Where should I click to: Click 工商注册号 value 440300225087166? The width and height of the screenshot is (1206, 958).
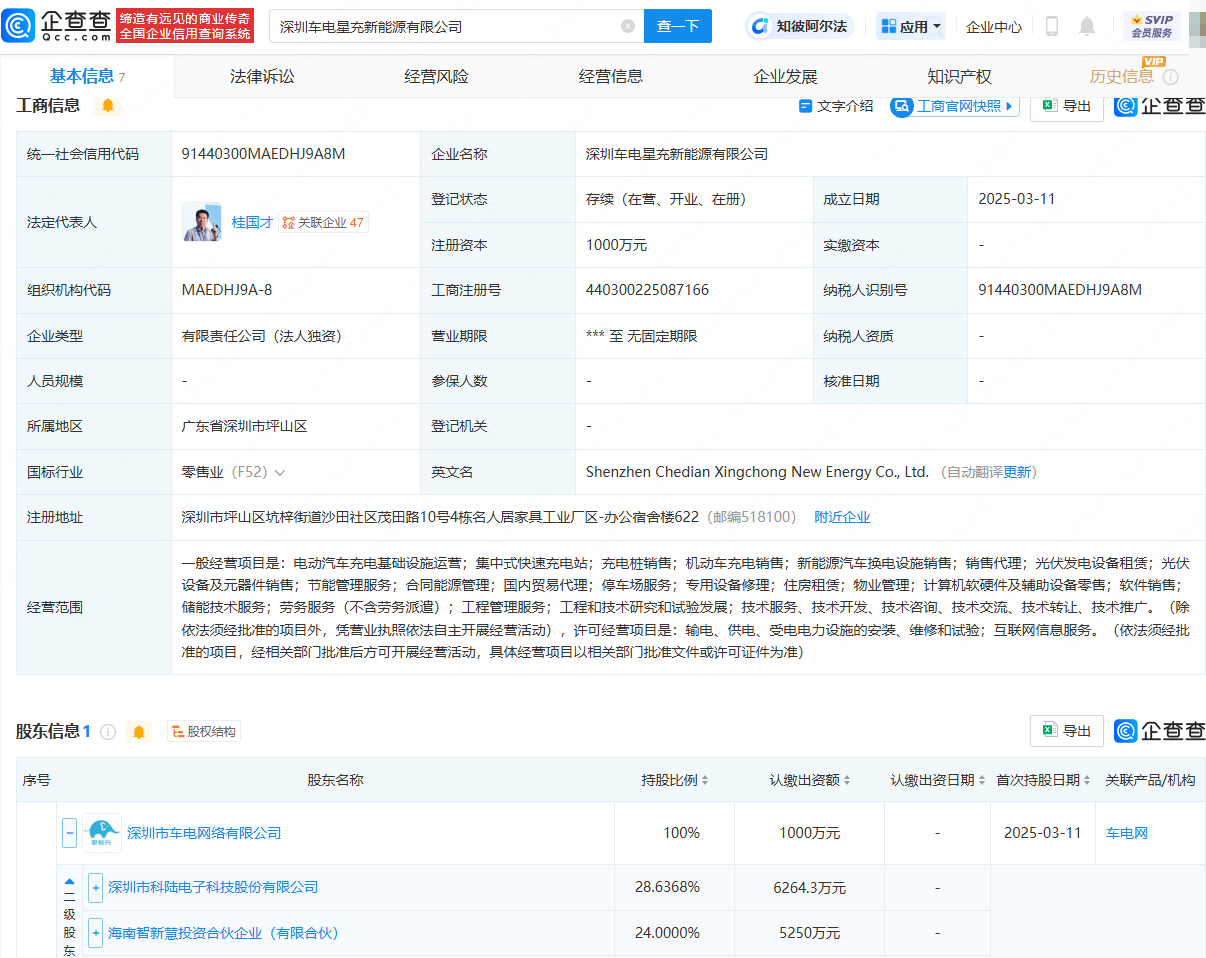tap(647, 290)
